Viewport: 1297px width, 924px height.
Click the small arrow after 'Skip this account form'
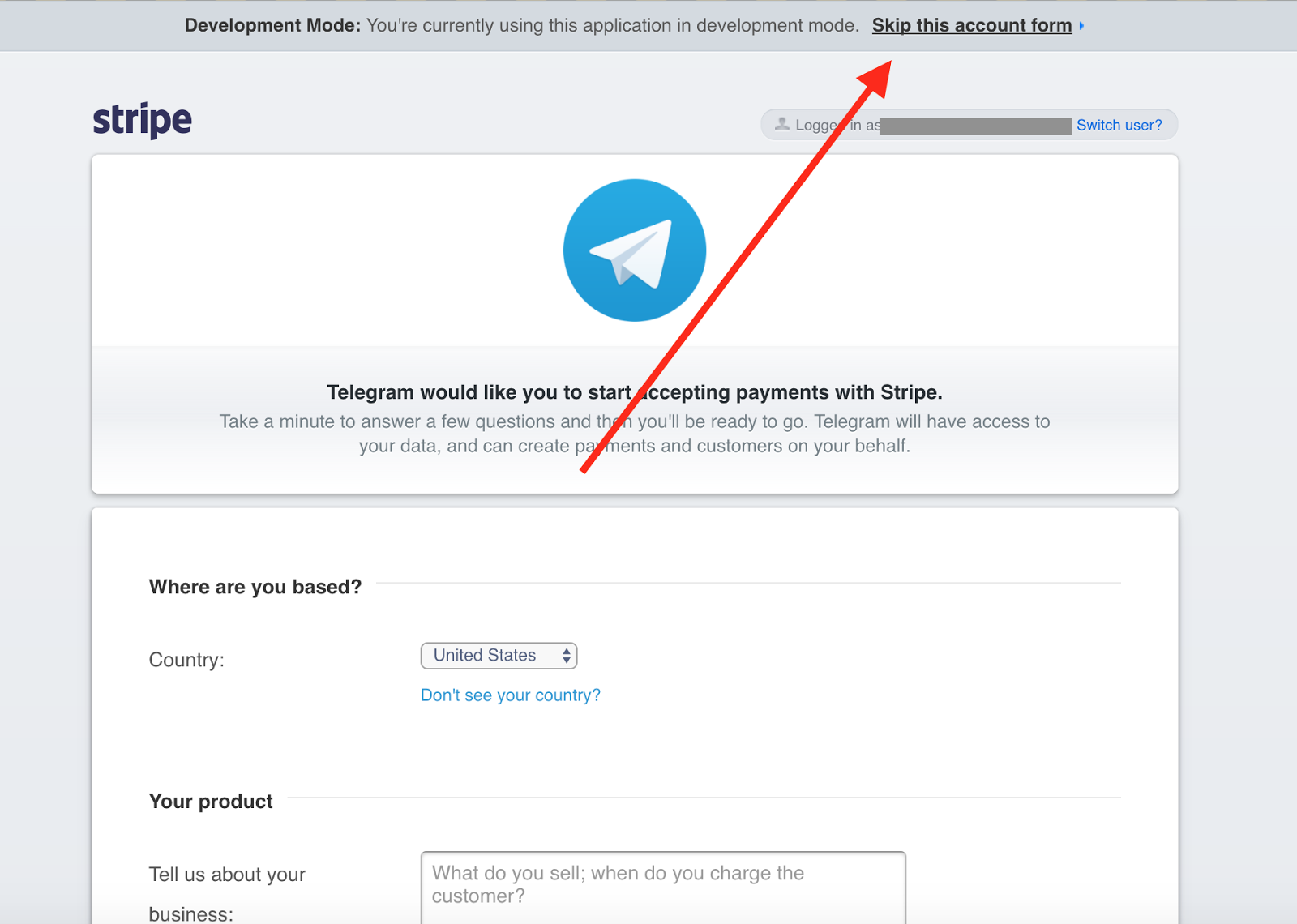coord(1081,26)
